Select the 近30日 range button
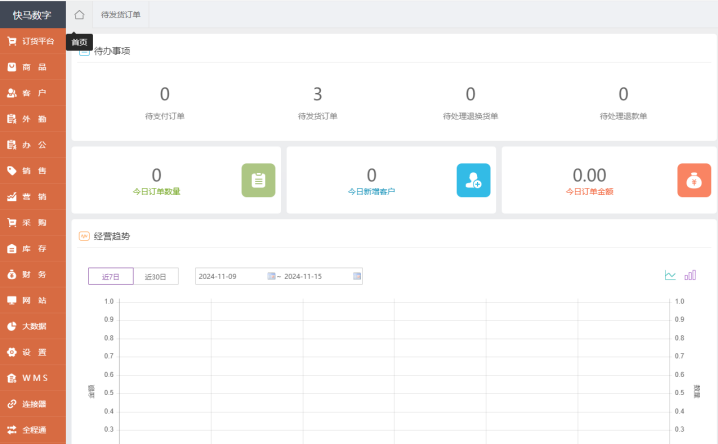 (x=156, y=276)
